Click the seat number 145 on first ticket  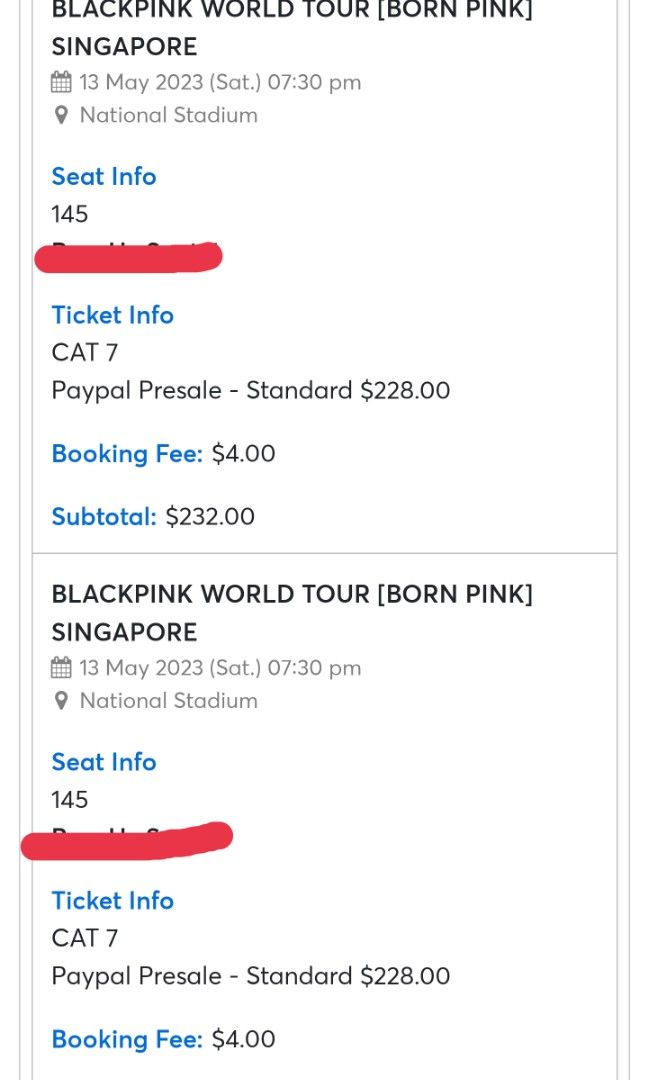(x=67, y=214)
